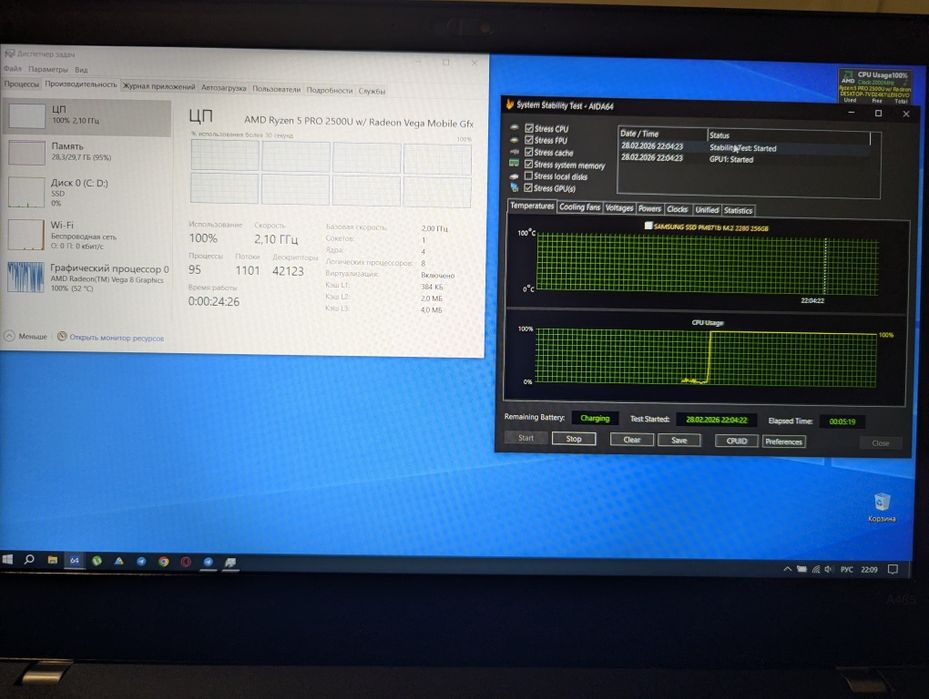Open the Подробности tab

[x=329, y=90]
